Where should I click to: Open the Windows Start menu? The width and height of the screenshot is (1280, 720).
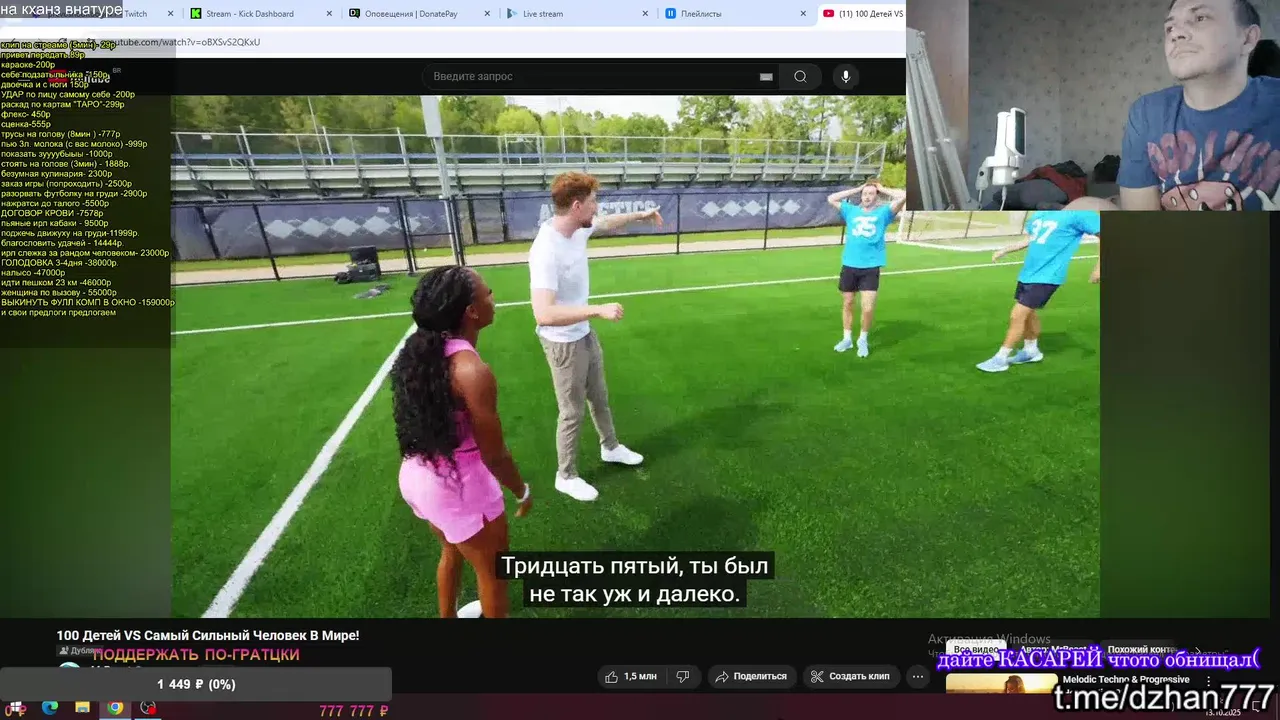16,708
